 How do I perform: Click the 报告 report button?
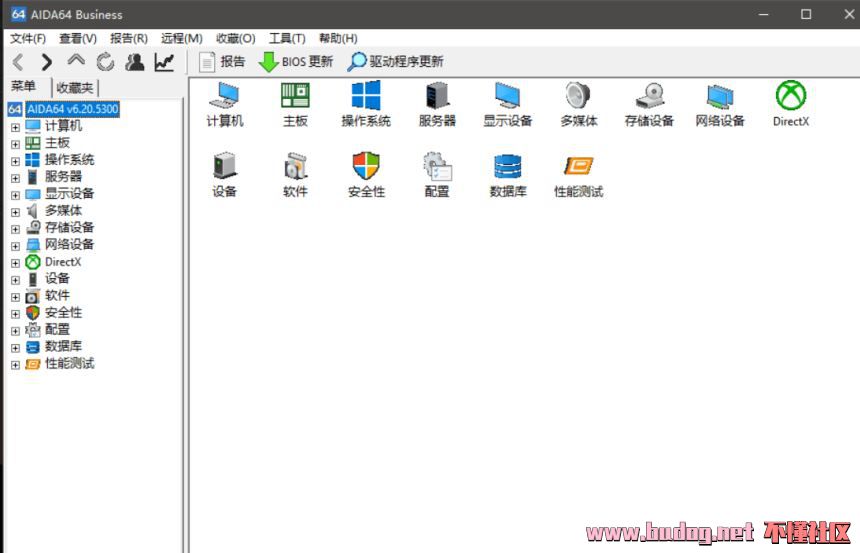(222, 62)
